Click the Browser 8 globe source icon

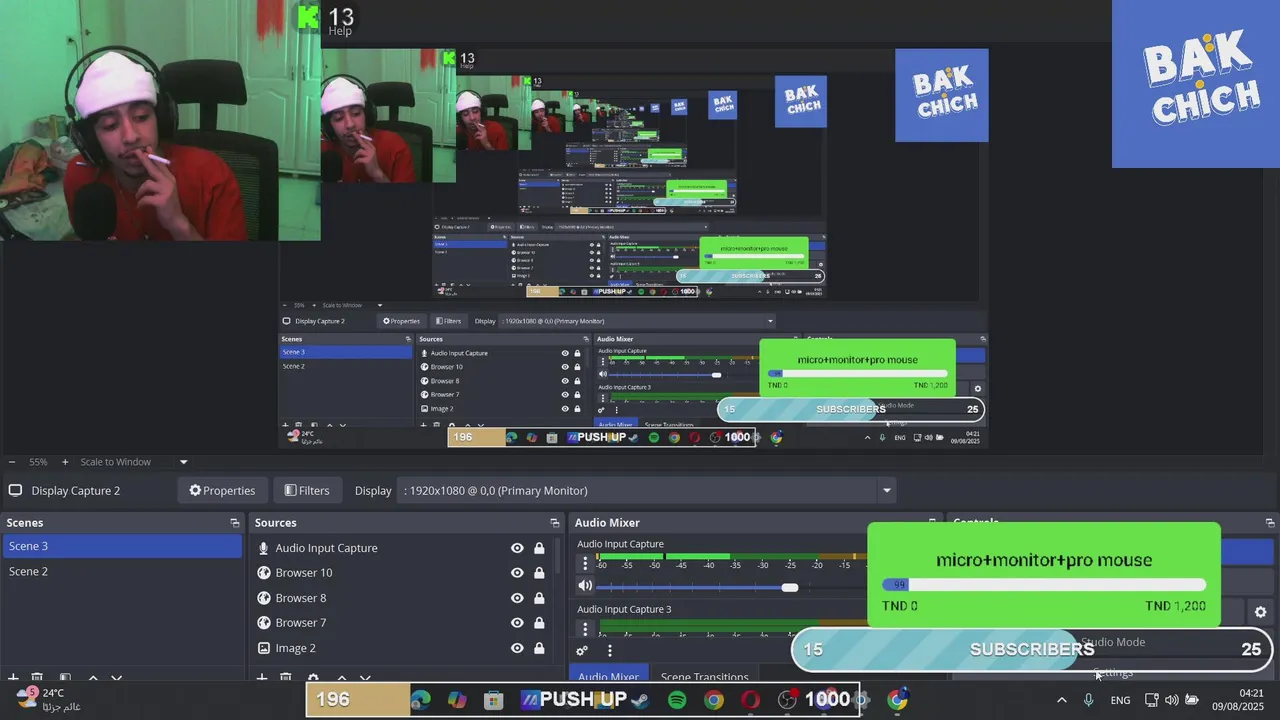(x=264, y=598)
